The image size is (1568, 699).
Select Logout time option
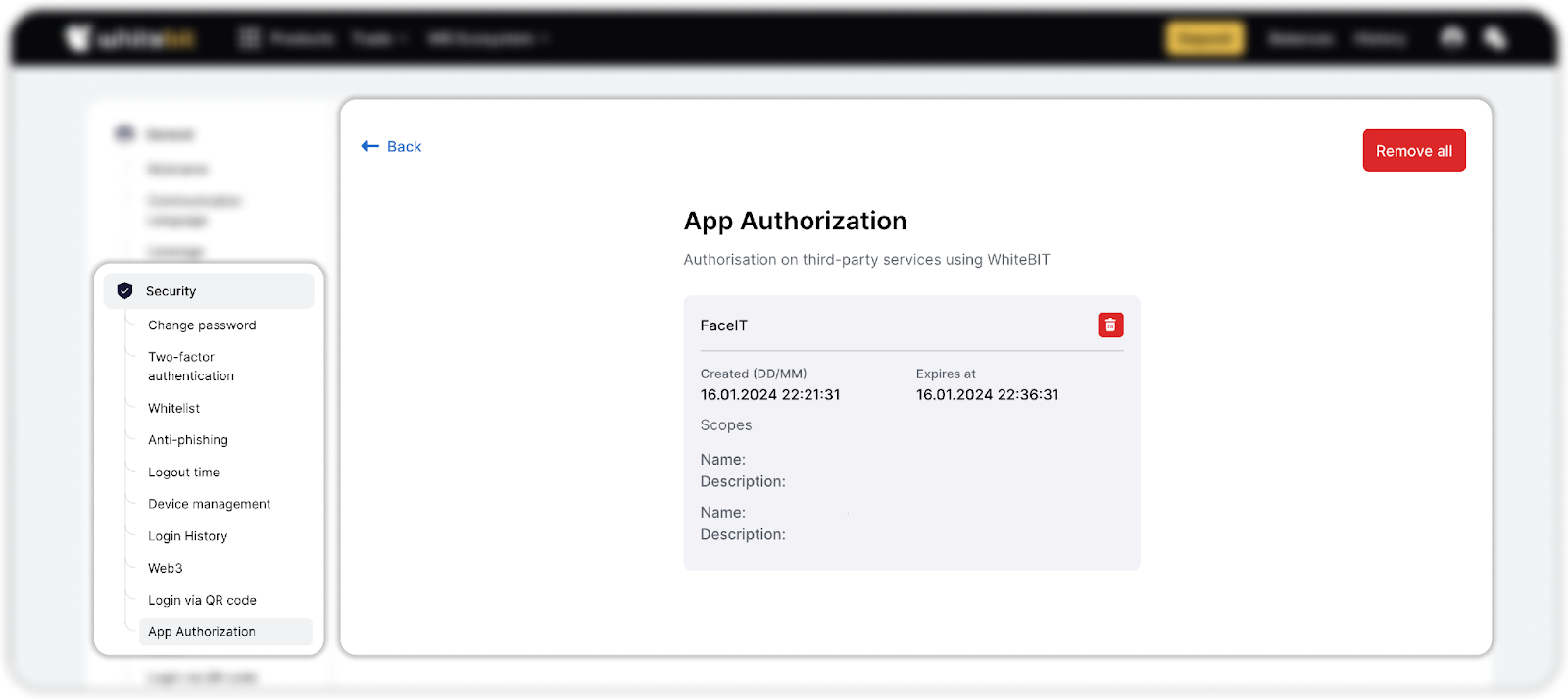point(183,473)
